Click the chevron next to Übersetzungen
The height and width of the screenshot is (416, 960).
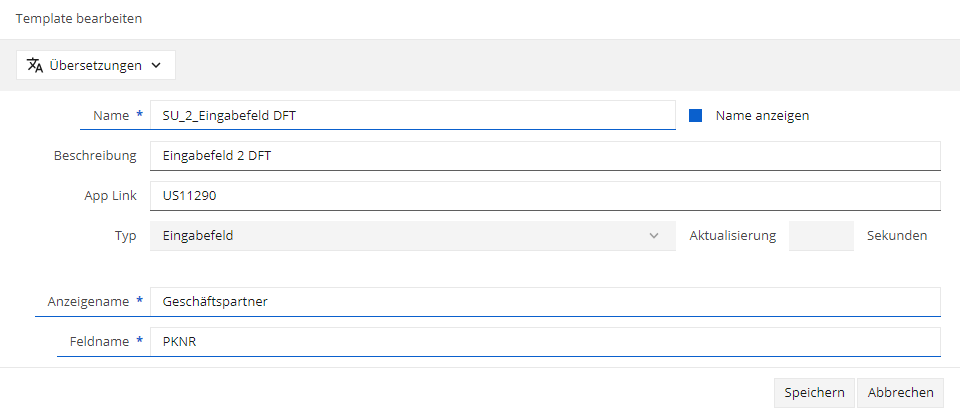click(156, 66)
